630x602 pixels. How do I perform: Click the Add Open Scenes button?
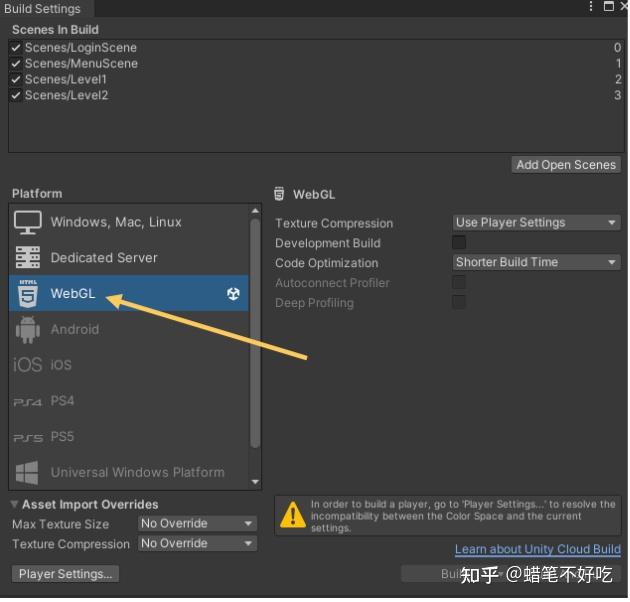coord(567,166)
